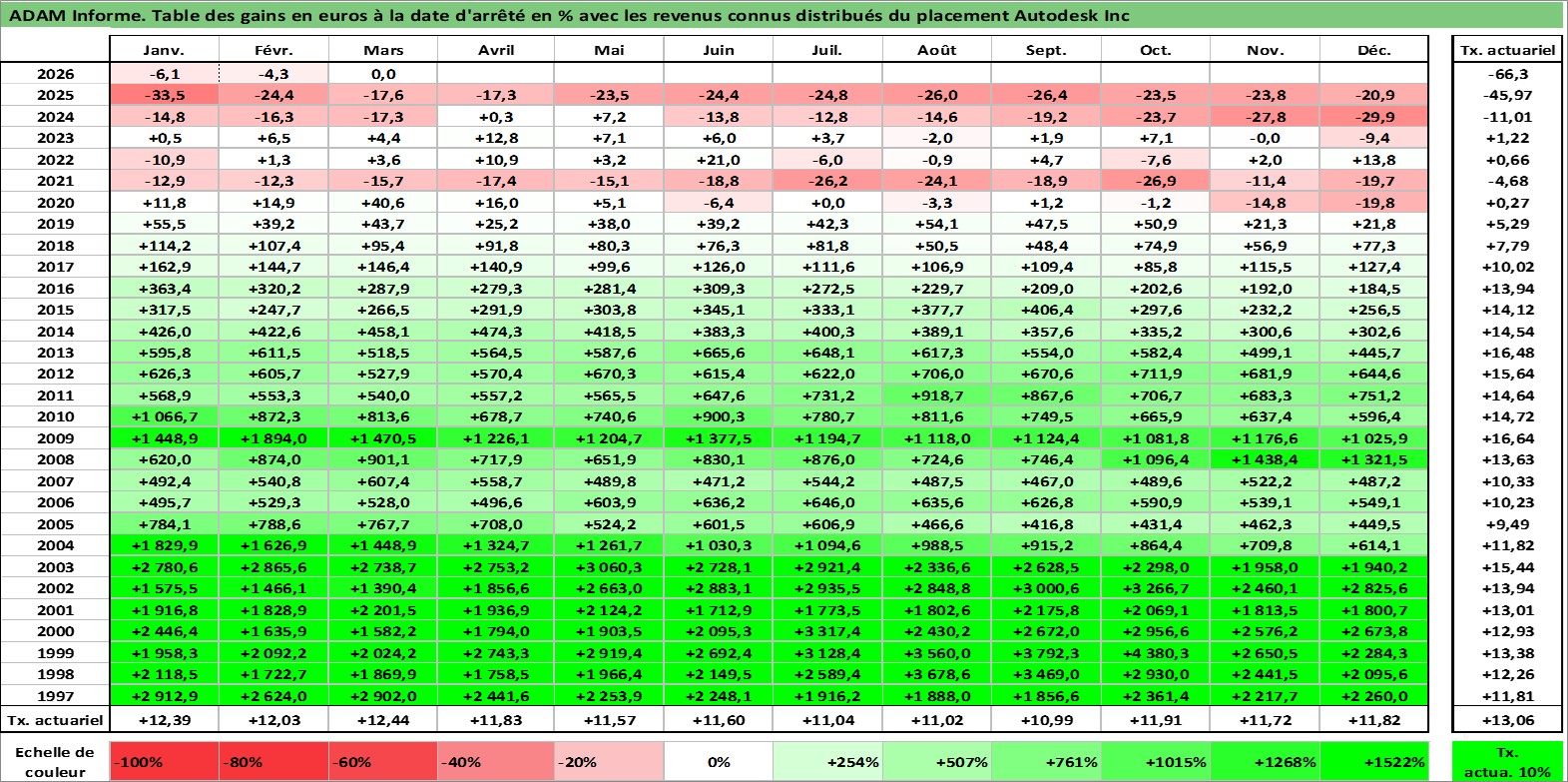Image resolution: width=1568 pixels, height=782 pixels.
Task: Select the Sept. column header
Action: click(x=1046, y=50)
